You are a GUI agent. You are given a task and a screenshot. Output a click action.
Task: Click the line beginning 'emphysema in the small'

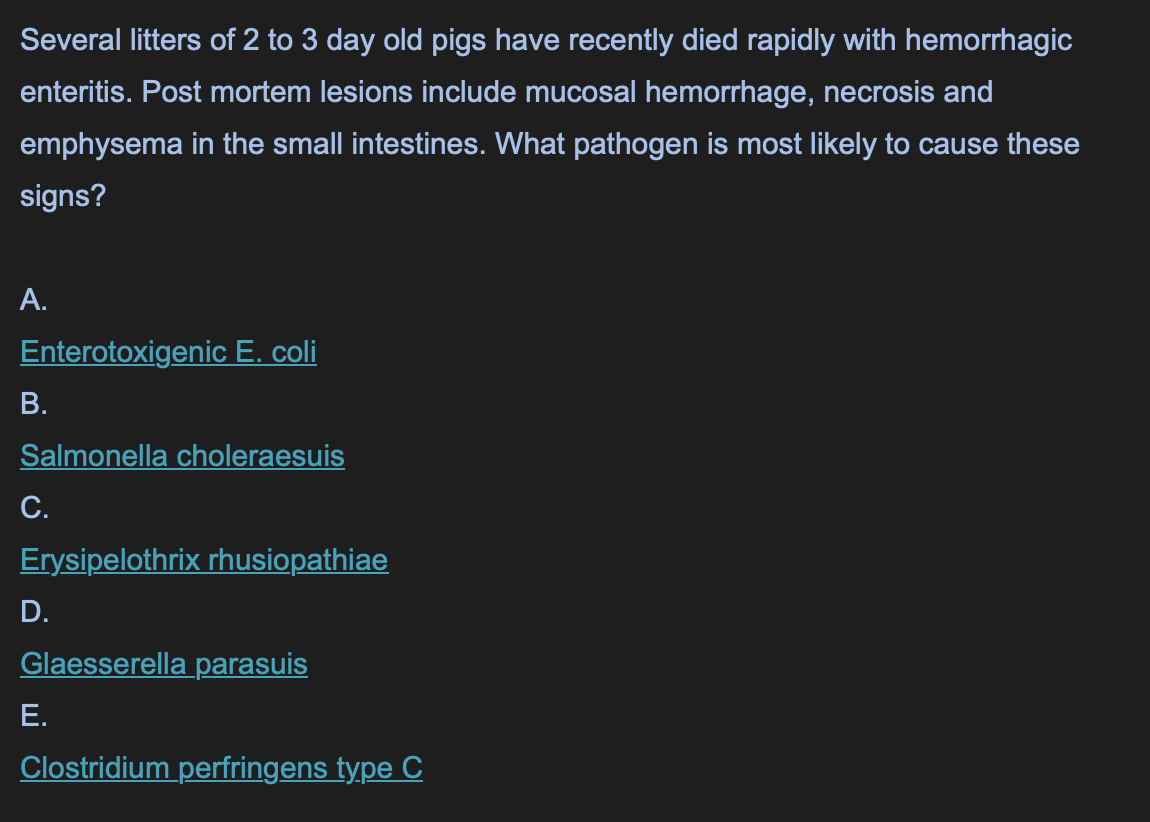pyautogui.click(x=550, y=144)
